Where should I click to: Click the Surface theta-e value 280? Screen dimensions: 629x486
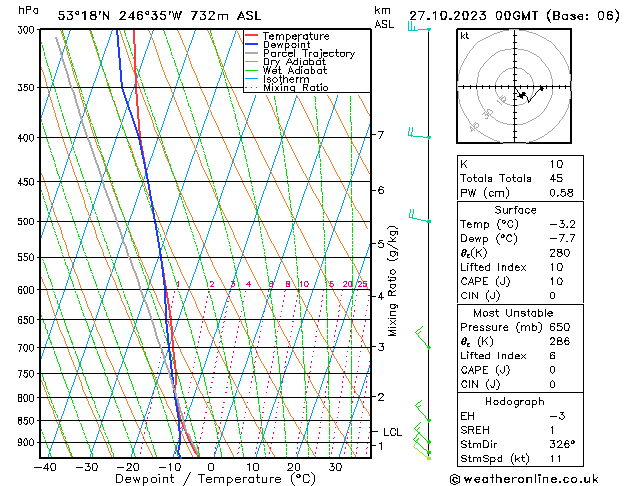pos(560,253)
